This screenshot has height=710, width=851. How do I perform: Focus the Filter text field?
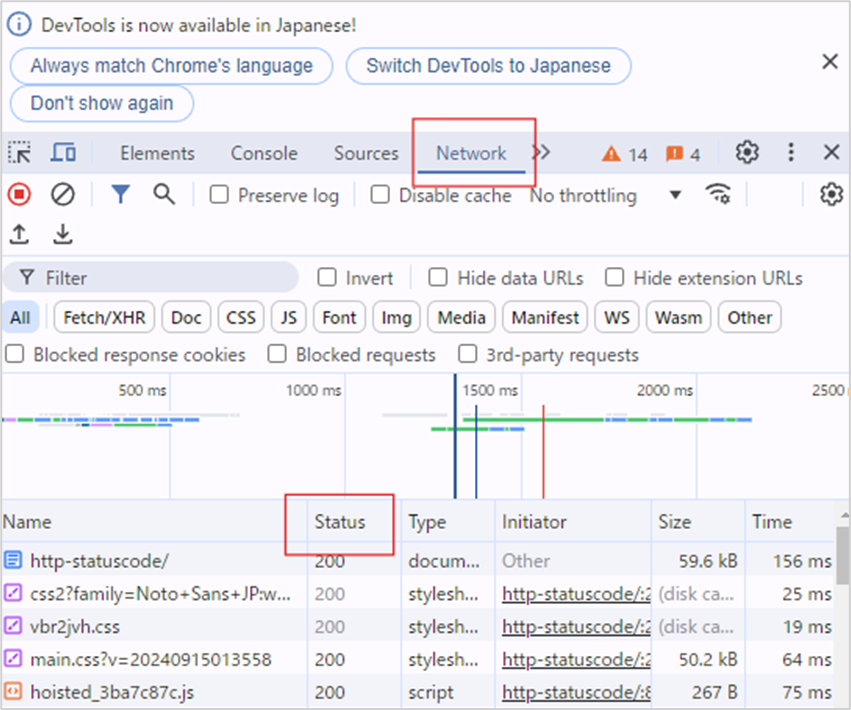(152, 277)
